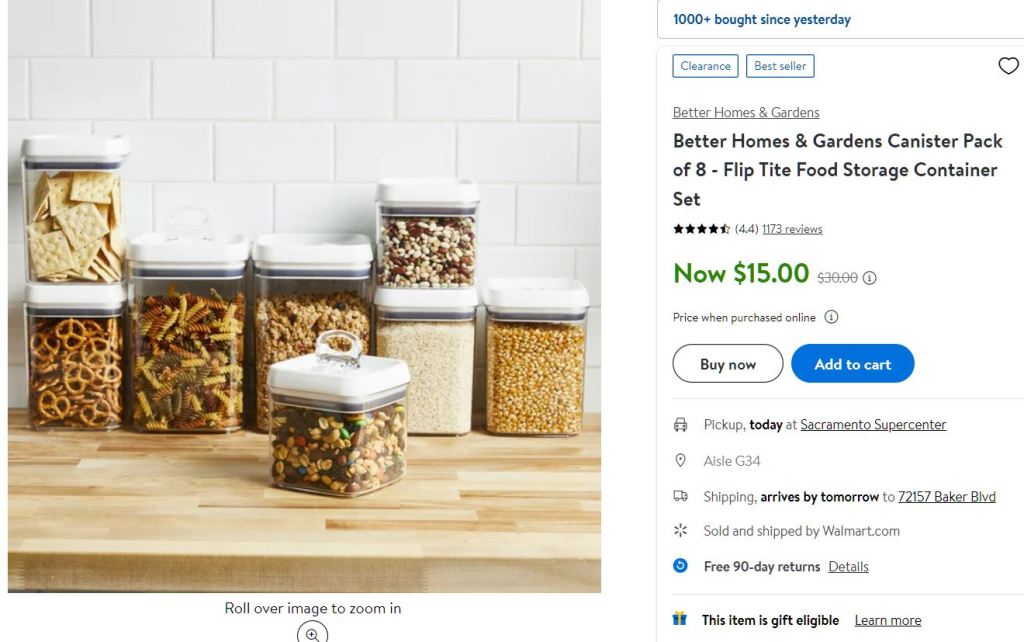Open the 1173 reviews link
The width and height of the screenshot is (1024, 642).
pos(792,229)
